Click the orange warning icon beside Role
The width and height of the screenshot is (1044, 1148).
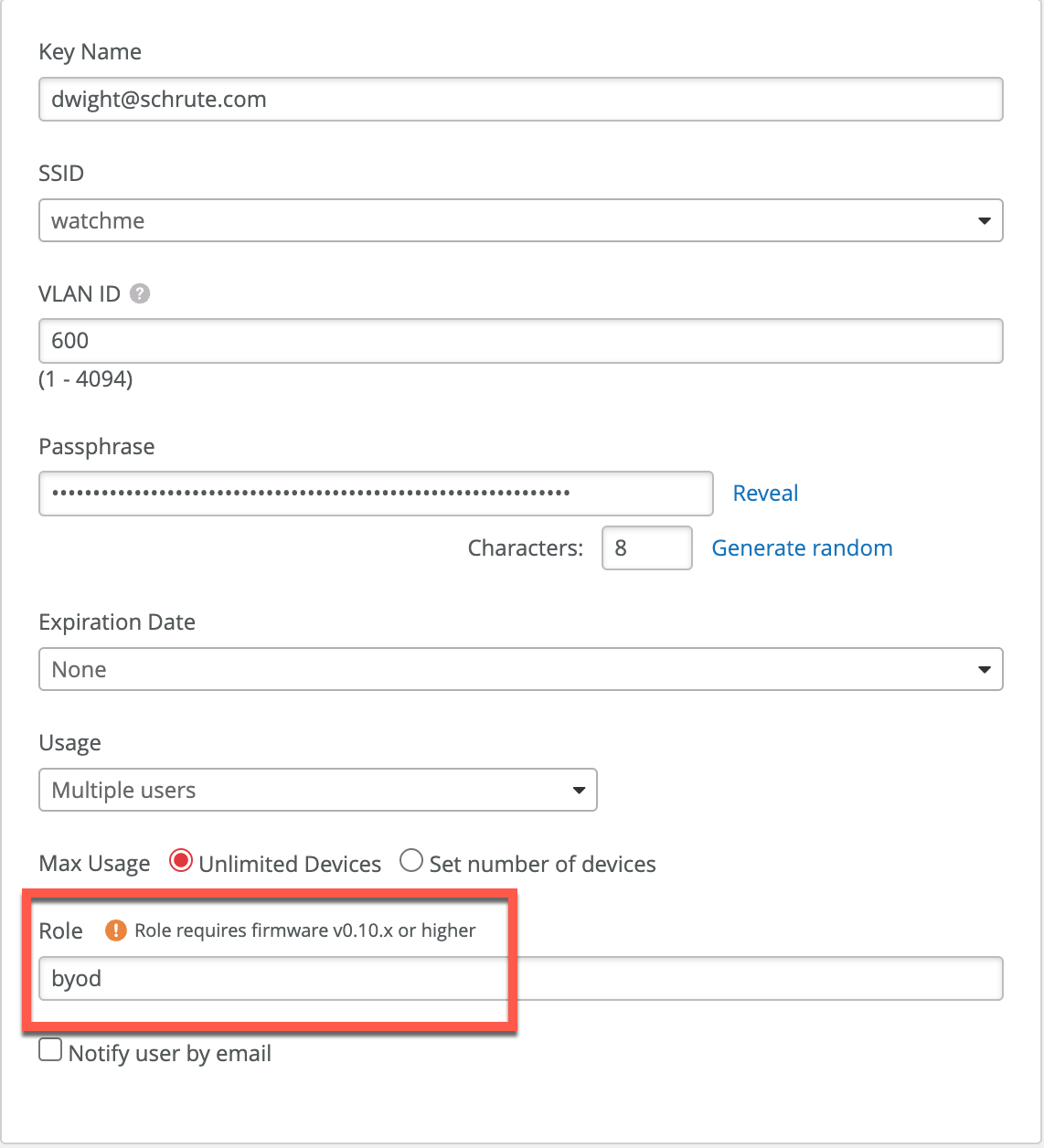coord(116,930)
